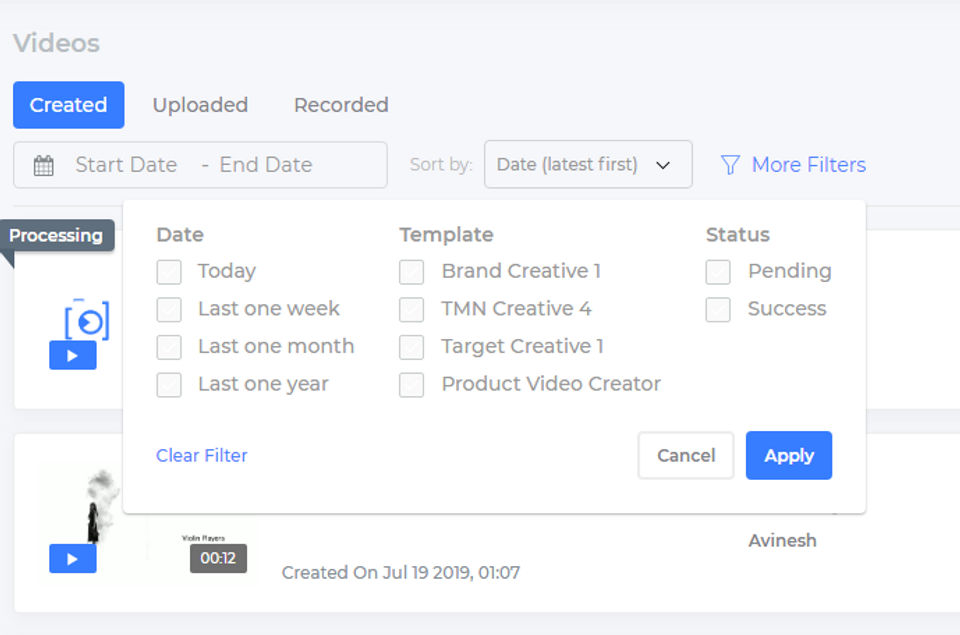
Task: Filter by Success status
Action: click(718, 309)
